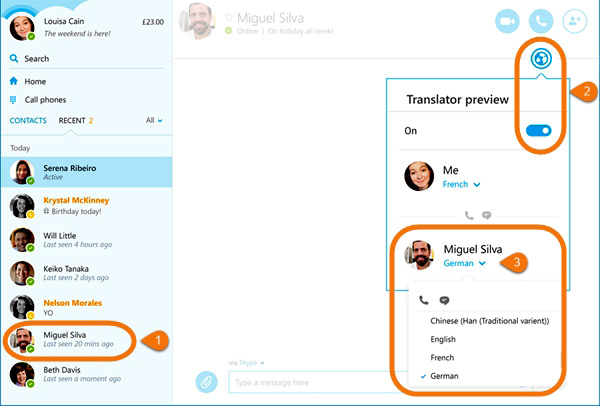This screenshot has height=406, width=600.
Task: Attach a file with the paperclip icon
Action: (x=207, y=382)
